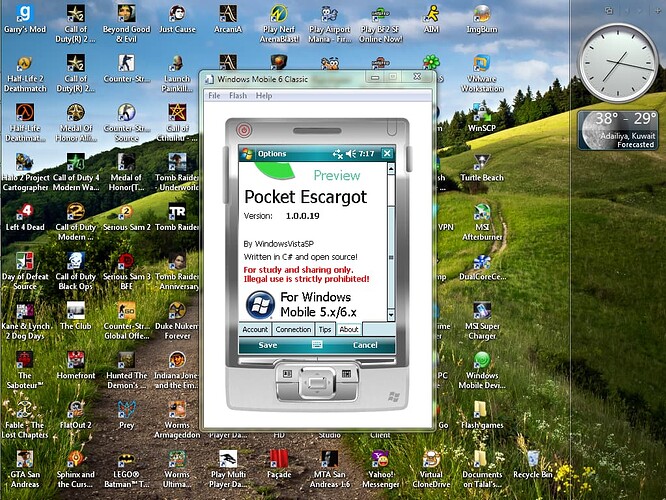Close Options with the X button

click(x=387, y=153)
